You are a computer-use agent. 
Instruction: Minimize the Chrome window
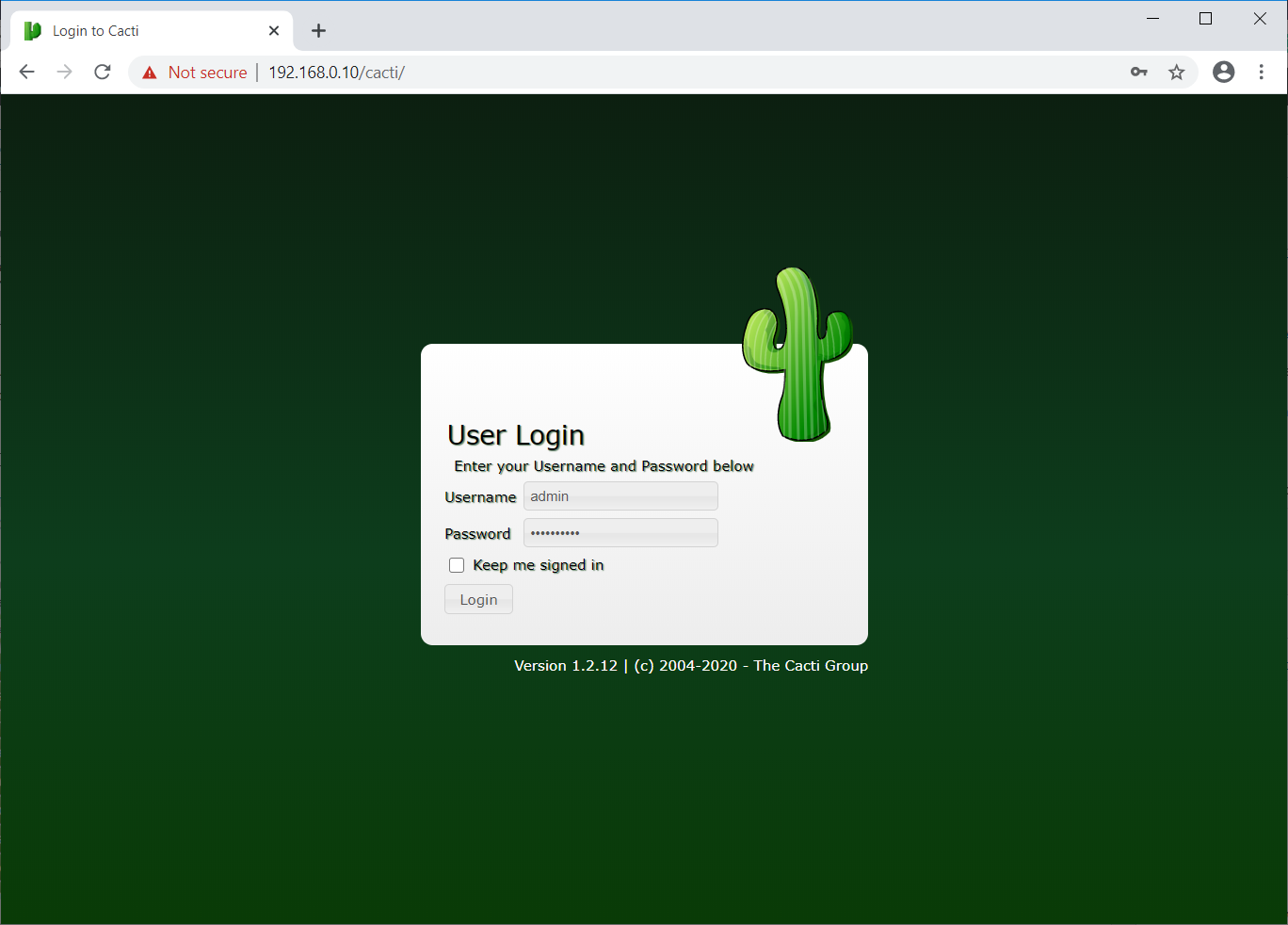(1152, 19)
